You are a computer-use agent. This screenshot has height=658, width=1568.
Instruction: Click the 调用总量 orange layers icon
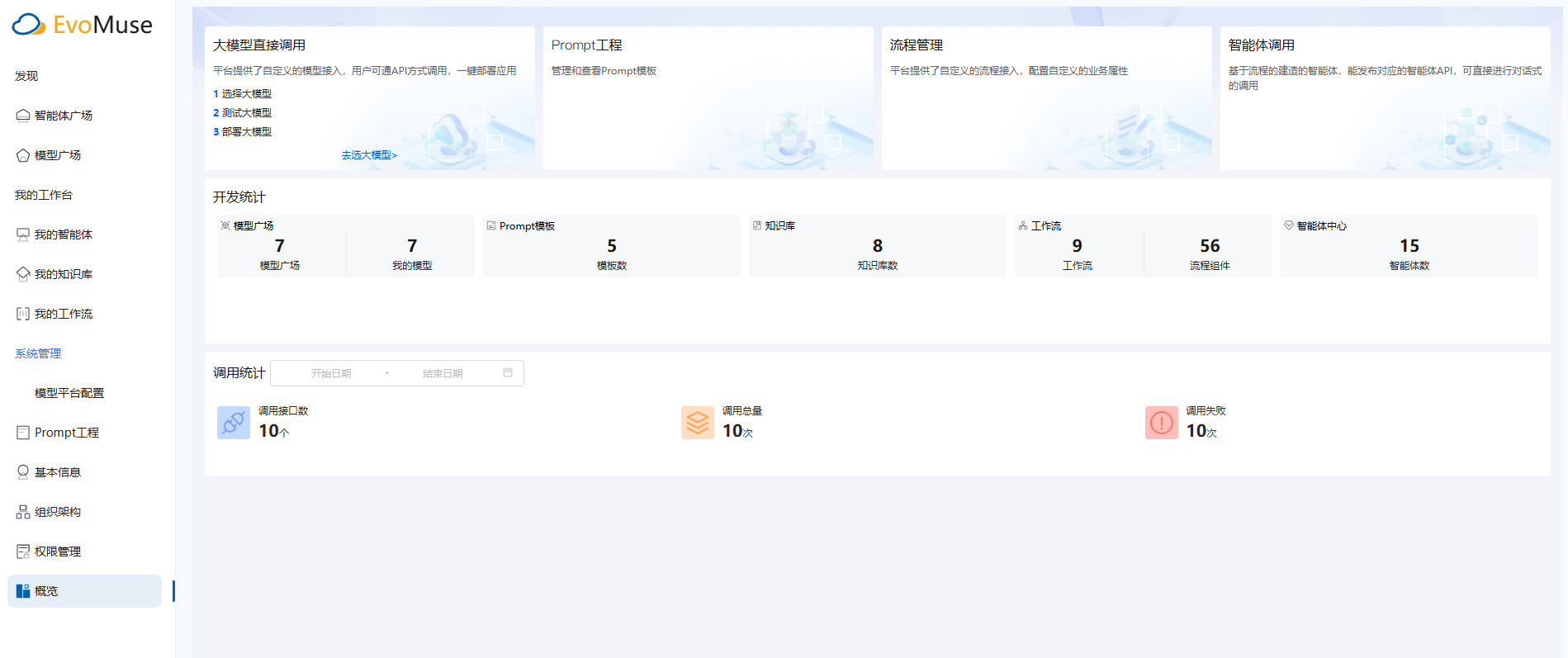(x=698, y=423)
